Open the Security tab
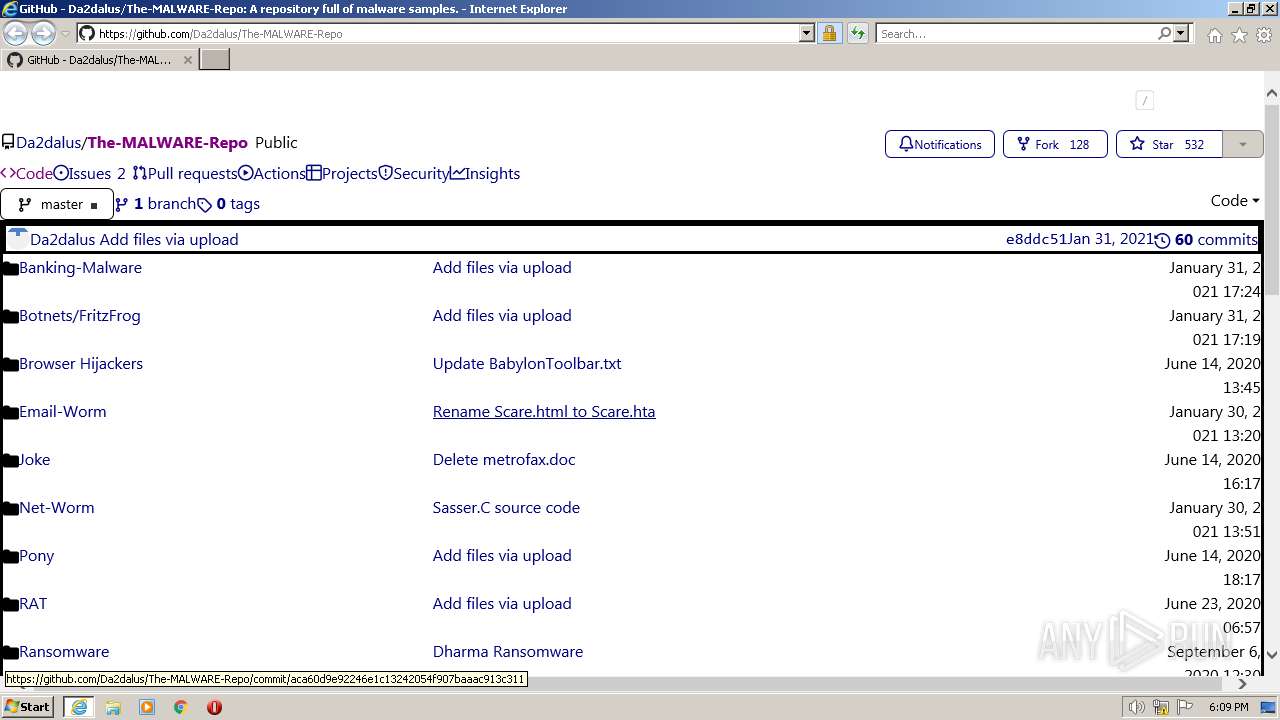The image size is (1280, 720). click(414, 174)
